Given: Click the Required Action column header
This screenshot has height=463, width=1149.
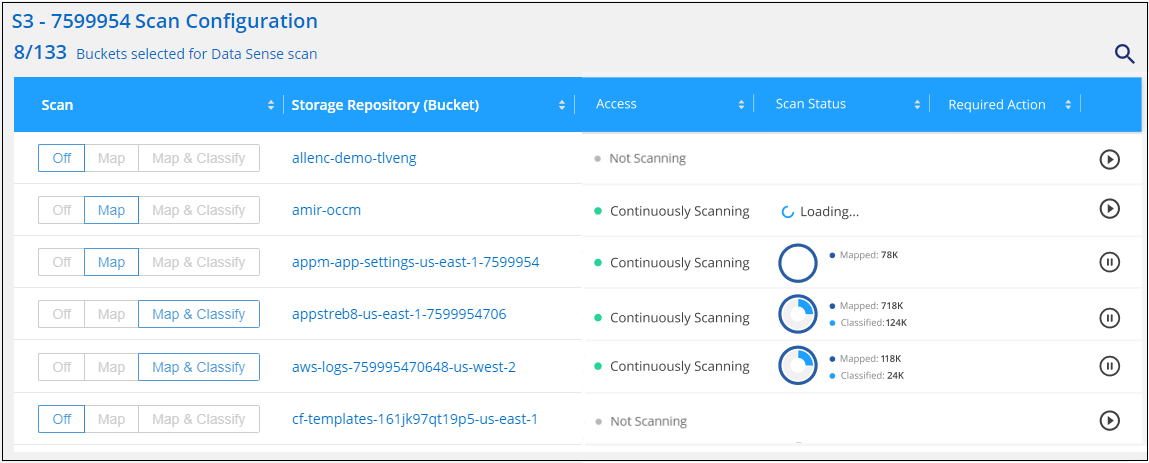Looking at the screenshot, I should click(996, 105).
